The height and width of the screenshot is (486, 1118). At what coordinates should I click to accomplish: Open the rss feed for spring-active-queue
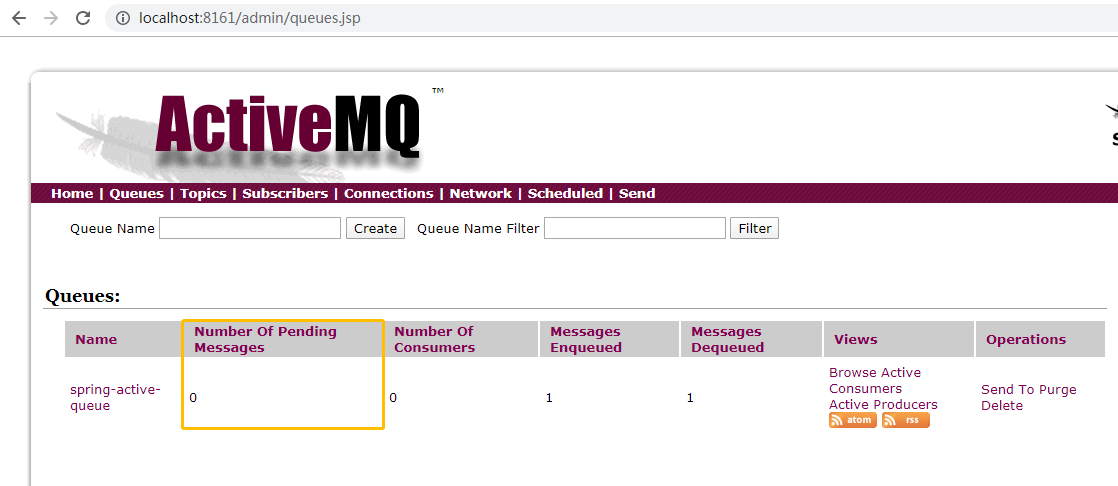(906, 420)
